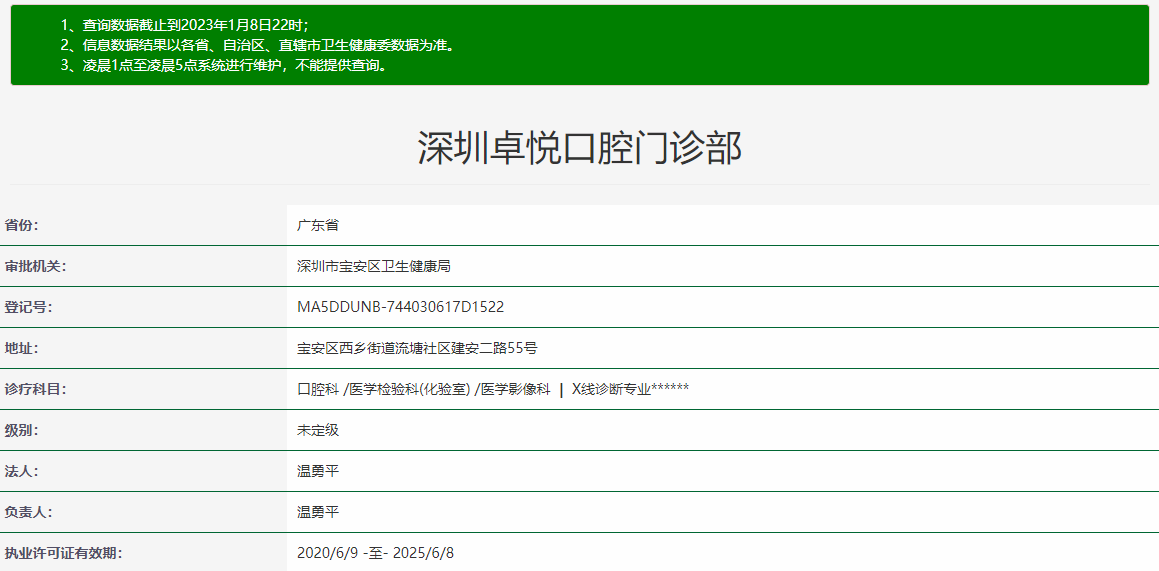This screenshot has height=571, width=1159.
Task: Click the 诊疗科目 label
Action: (35, 389)
